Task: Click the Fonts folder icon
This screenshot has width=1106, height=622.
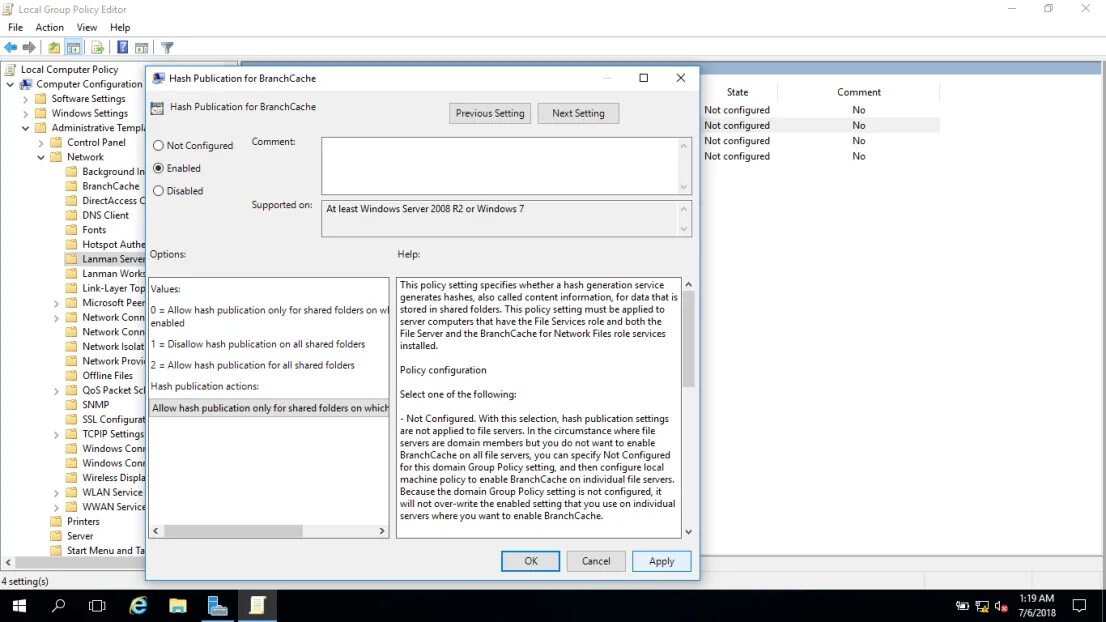Action: pyautogui.click(x=71, y=230)
